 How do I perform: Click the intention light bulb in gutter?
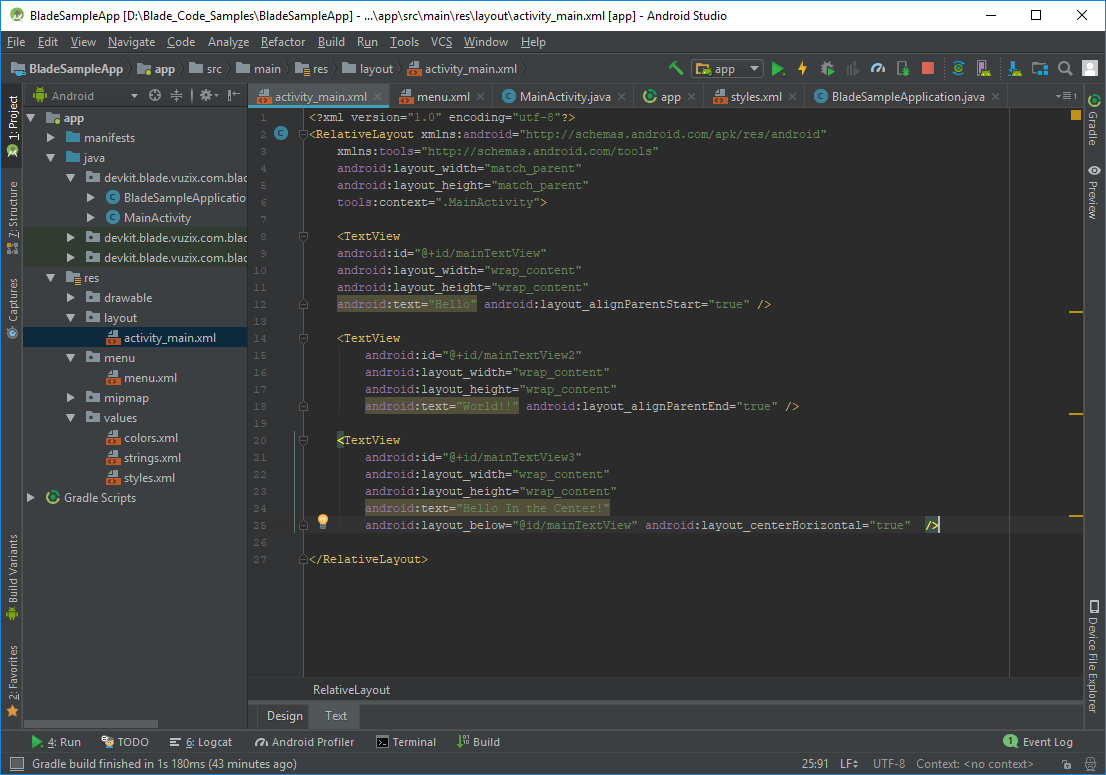pyautogui.click(x=322, y=520)
